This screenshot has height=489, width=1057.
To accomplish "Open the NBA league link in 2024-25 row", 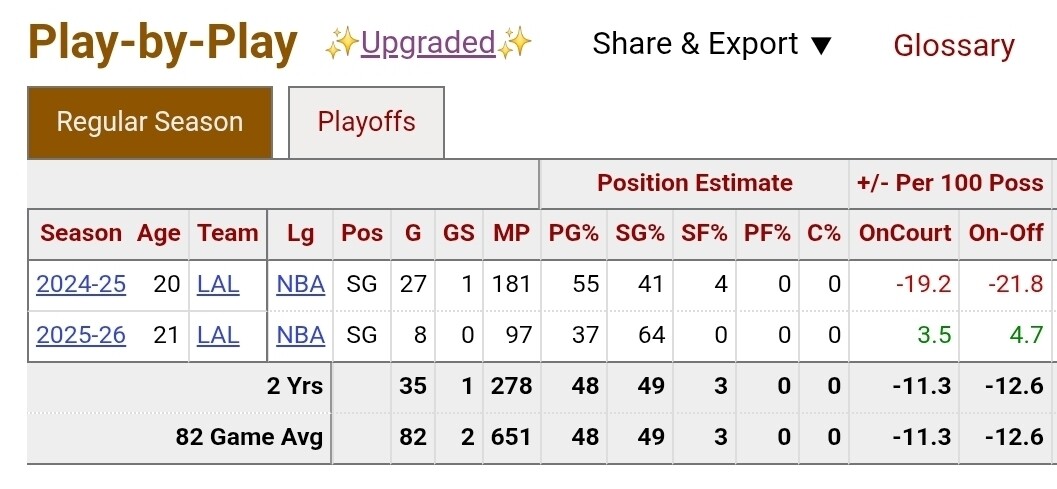I will tap(301, 284).
